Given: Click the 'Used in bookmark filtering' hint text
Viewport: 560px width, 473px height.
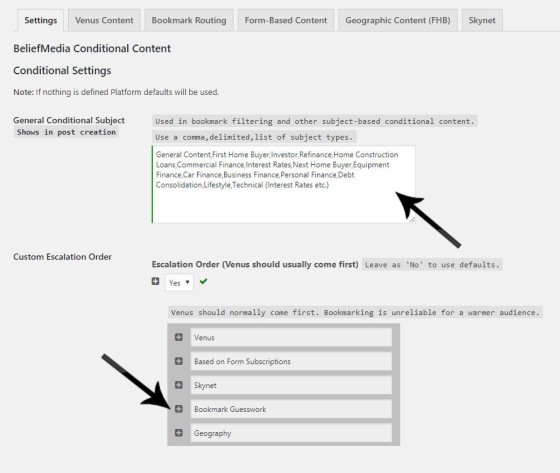Looking at the screenshot, I should click(315, 121).
